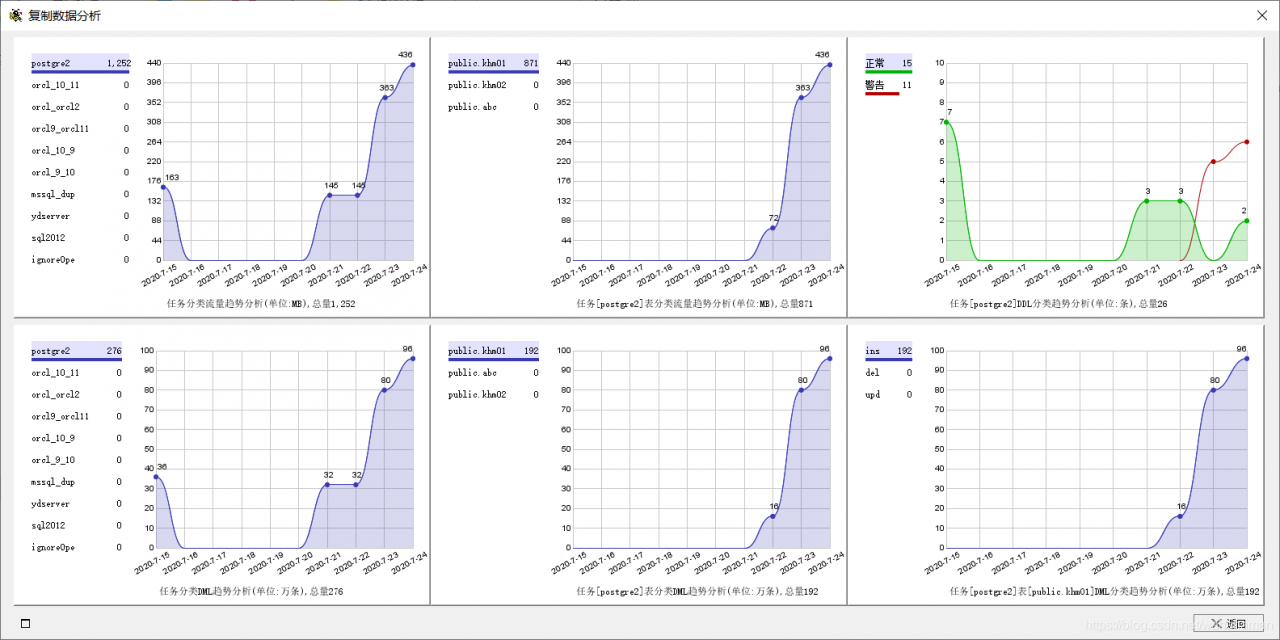Click the 363 point in 表分类流量 chart

click(801, 98)
